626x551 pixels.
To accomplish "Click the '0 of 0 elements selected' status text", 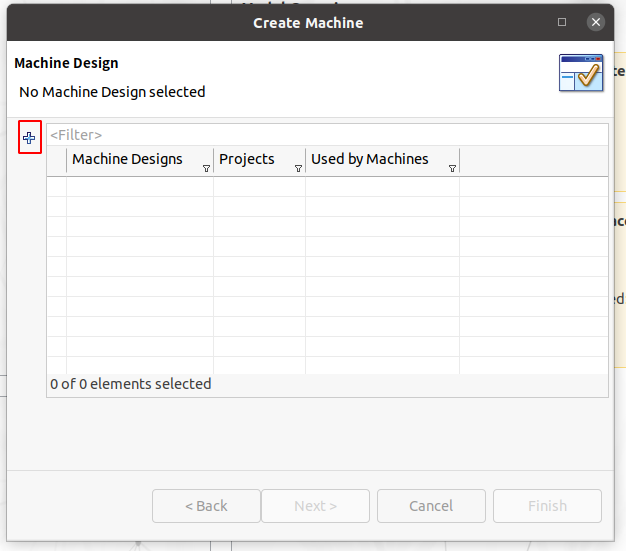I will point(131,384).
